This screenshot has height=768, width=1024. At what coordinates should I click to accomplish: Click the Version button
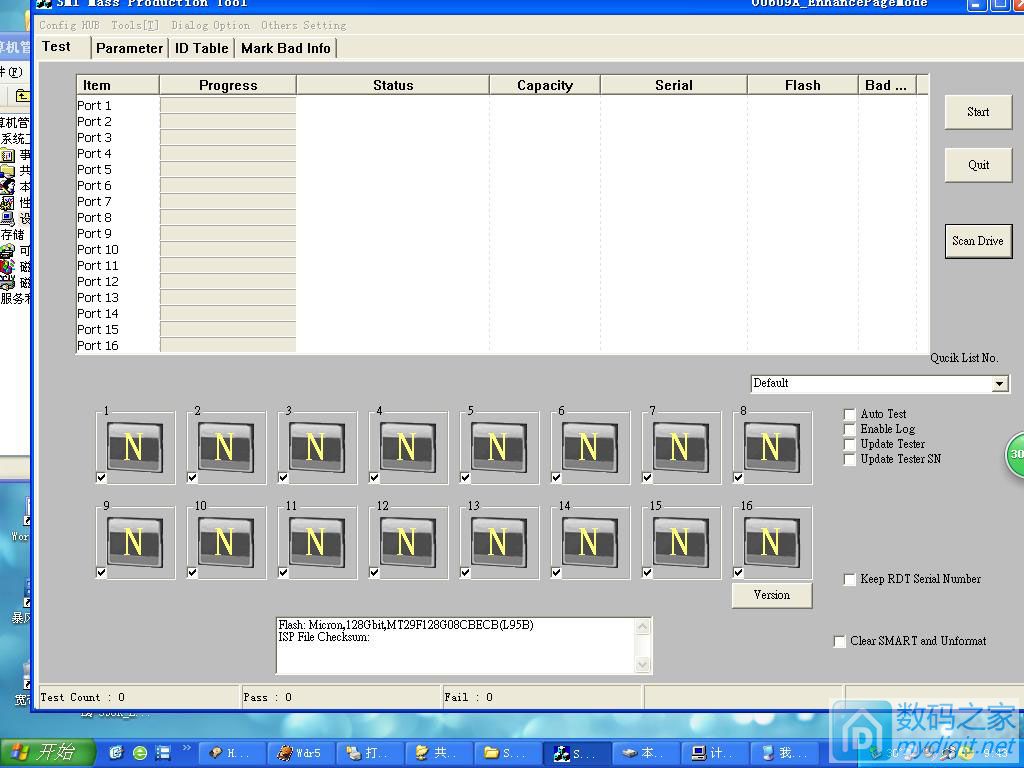(772, 595)
